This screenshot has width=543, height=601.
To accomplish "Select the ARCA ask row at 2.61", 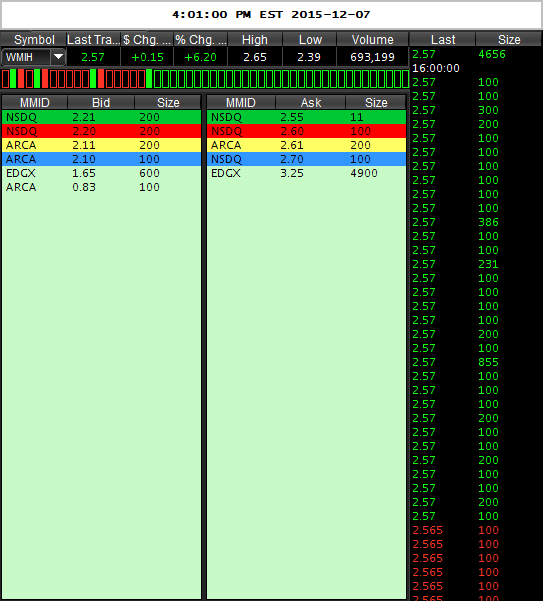I will click(x=306, y=145).
